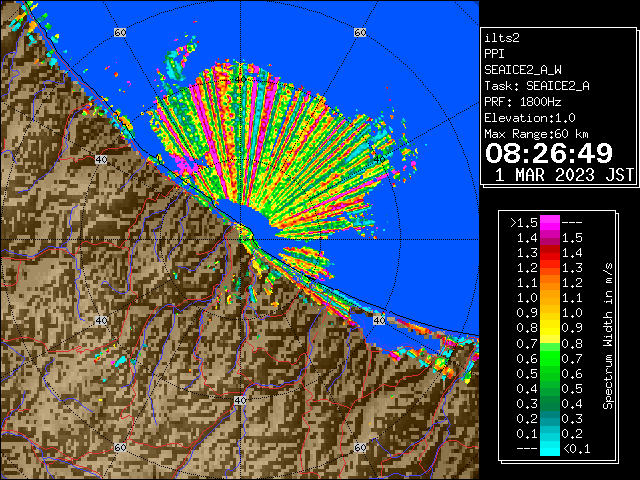This screenshot has height=480, width=640.
Task: Click the '60' range label at upper left
Action: (x=120, y=32)
